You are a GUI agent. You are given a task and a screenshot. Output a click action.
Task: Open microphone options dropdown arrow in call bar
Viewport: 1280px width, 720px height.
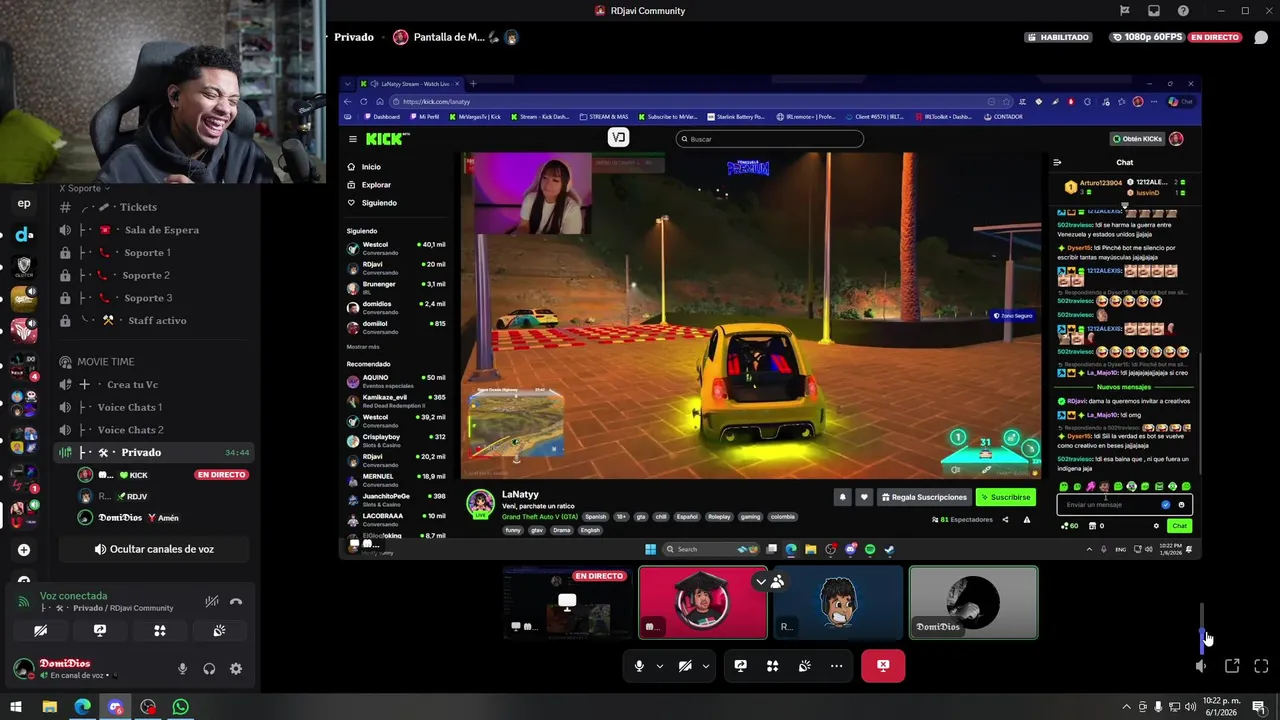click(x=660, y=666)
